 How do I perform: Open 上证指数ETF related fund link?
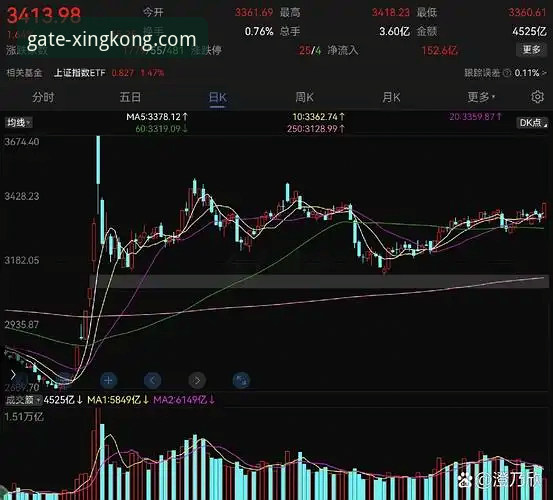point(80,73)
